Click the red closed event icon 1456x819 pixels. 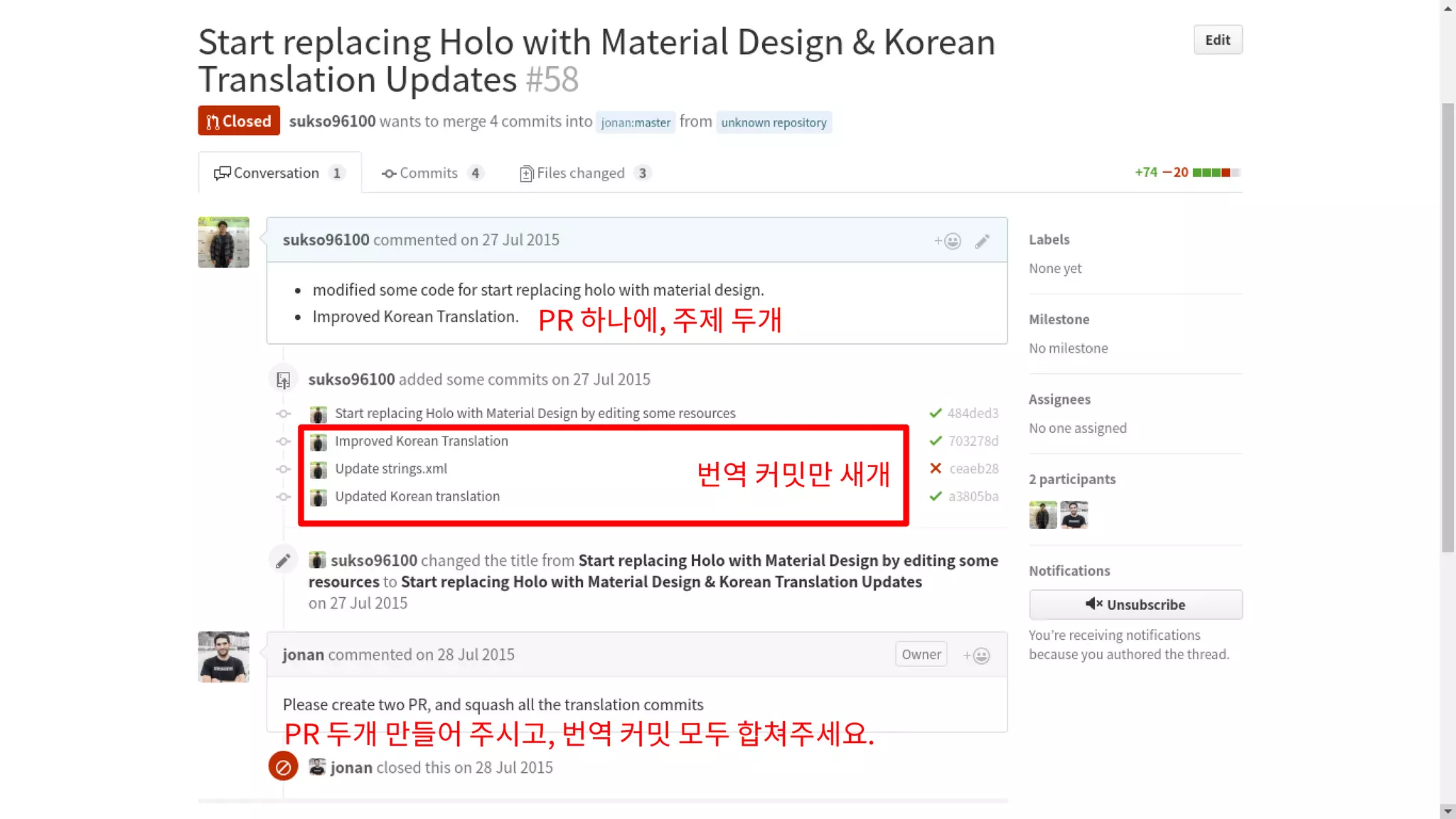click(x=283, y=767)
